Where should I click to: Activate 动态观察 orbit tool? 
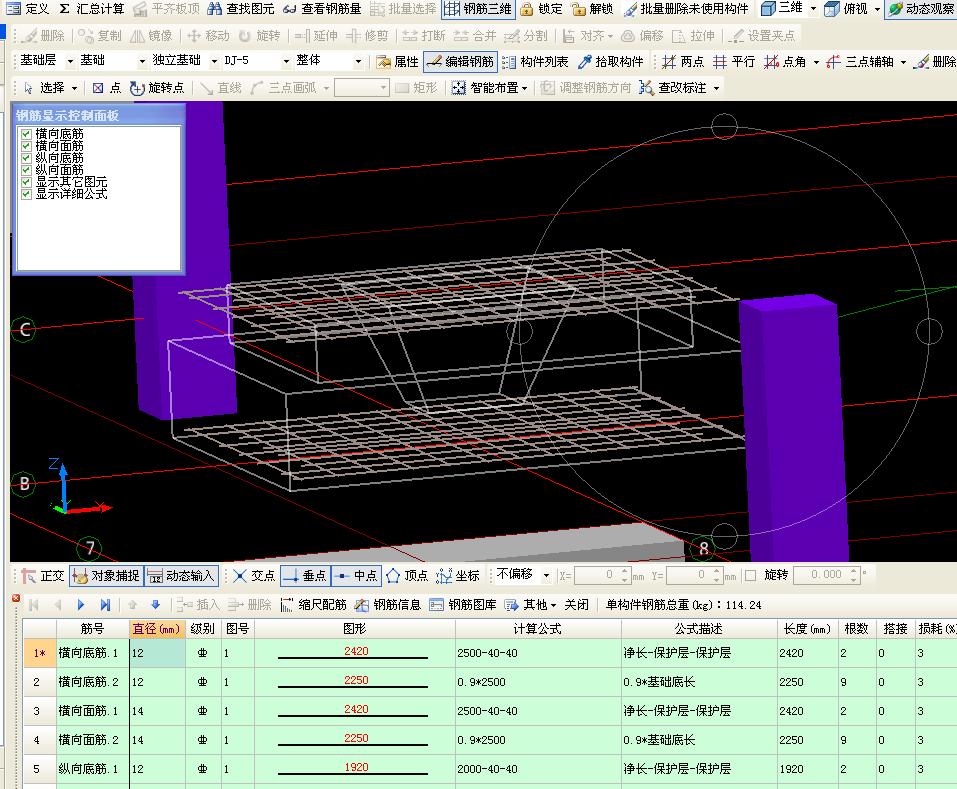pos(922,9)
